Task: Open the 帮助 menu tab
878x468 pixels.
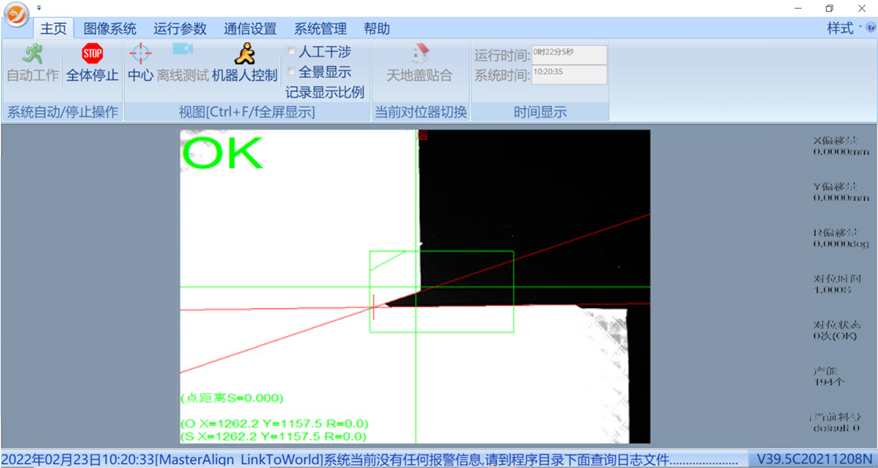Action: pyautogui.click(x=376, y=29)
